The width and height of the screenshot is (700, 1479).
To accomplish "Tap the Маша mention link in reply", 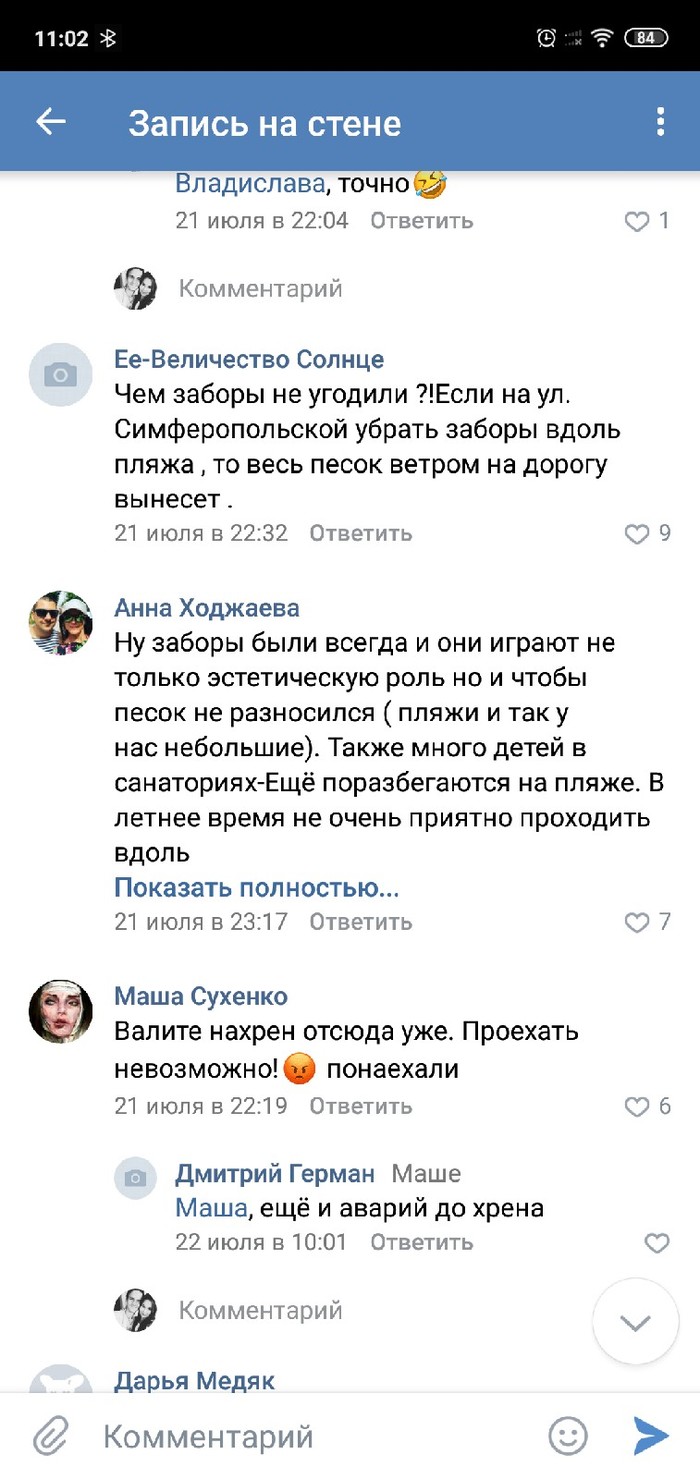I will pyautogui.click(x=210, y=1208).
